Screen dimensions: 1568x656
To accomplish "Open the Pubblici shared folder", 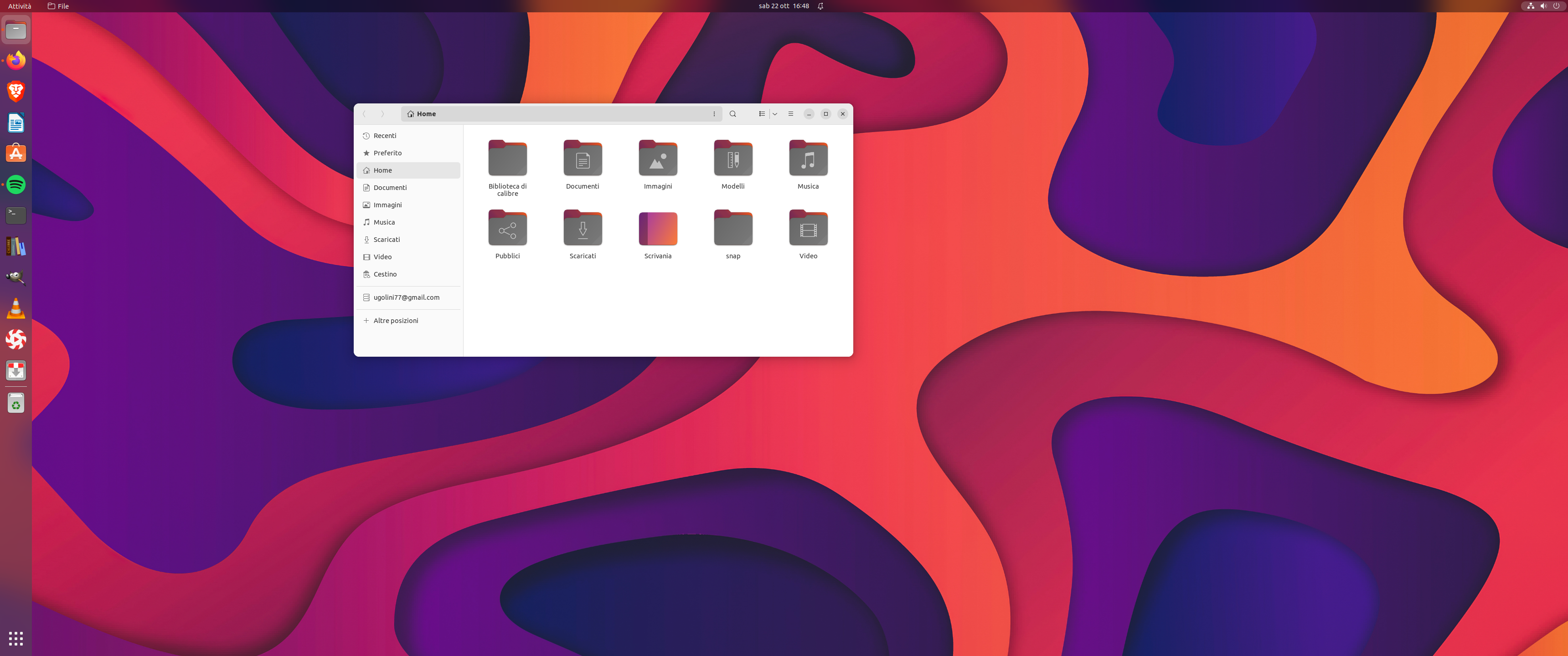I will (x=507, y=230).
